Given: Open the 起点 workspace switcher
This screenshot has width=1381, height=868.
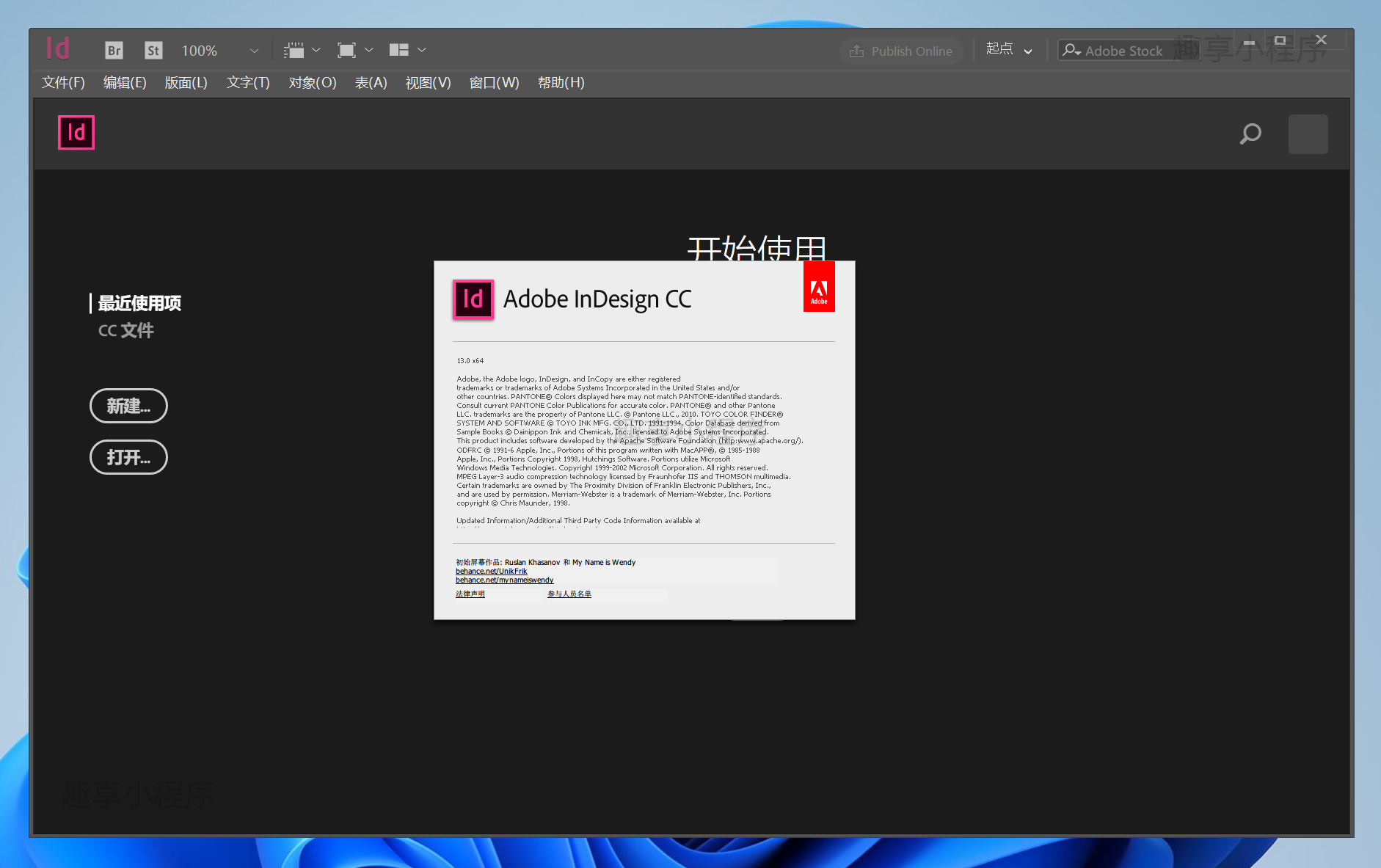Looking at the screenshot, I should [x=1009, y=49].
